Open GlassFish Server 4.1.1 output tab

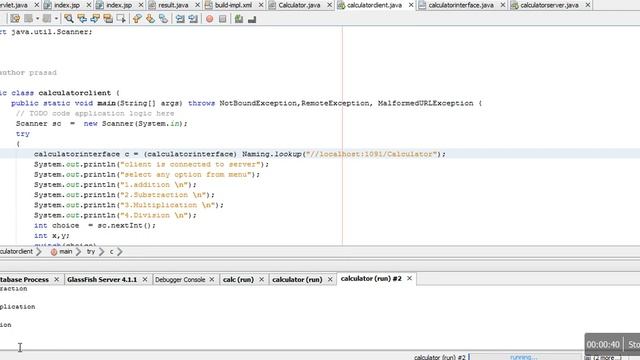click(102, 280)
